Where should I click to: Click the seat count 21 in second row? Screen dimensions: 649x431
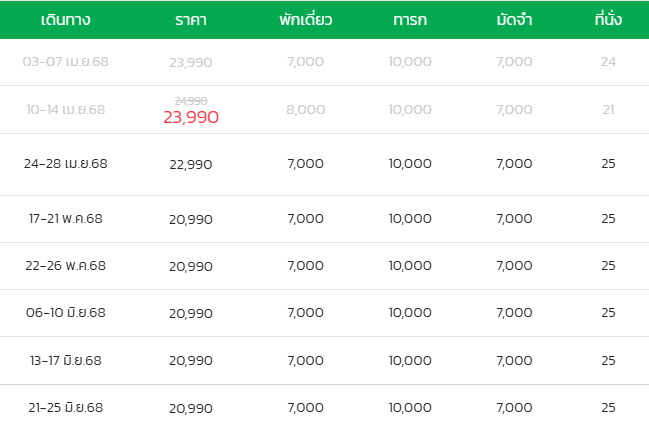(608, 110)
